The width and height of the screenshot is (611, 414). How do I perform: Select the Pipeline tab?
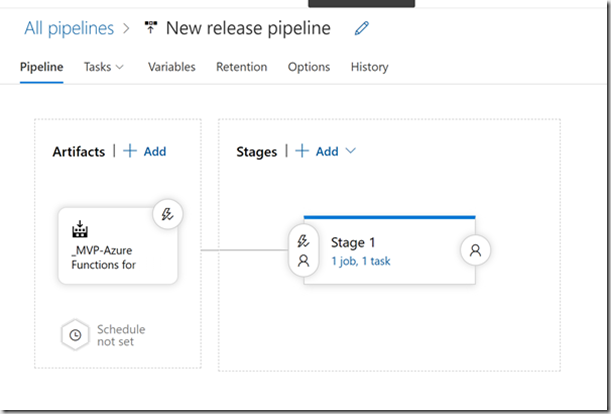pos(41,67)
